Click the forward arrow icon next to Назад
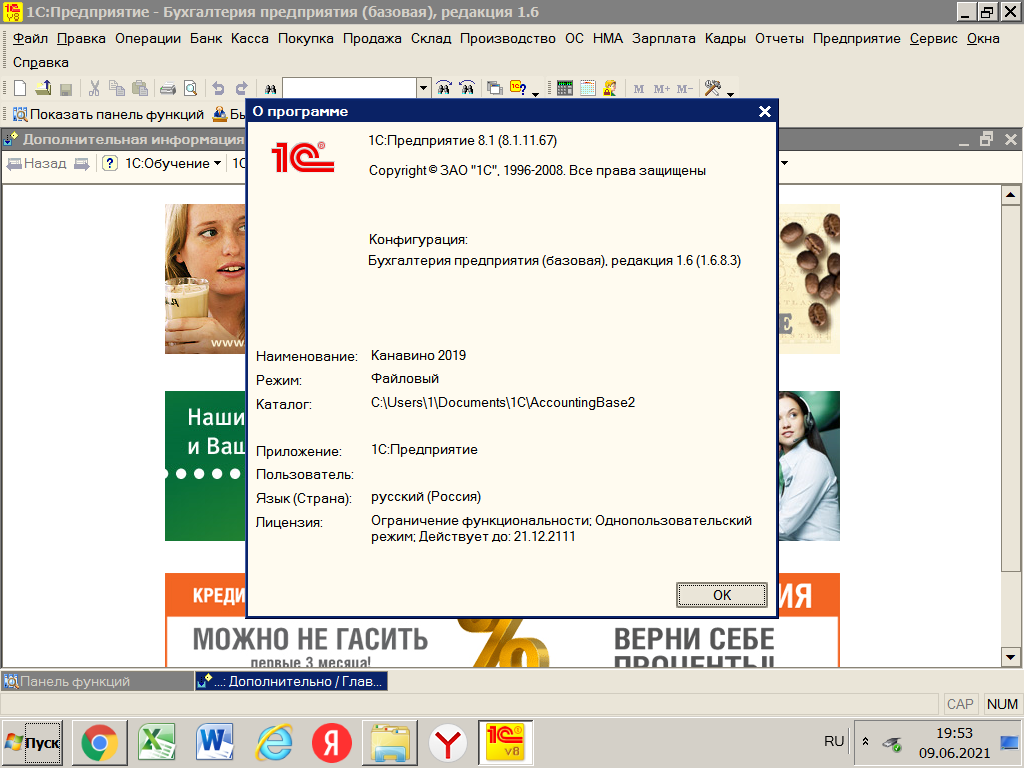1024x768 pixels. coord(82,163)
